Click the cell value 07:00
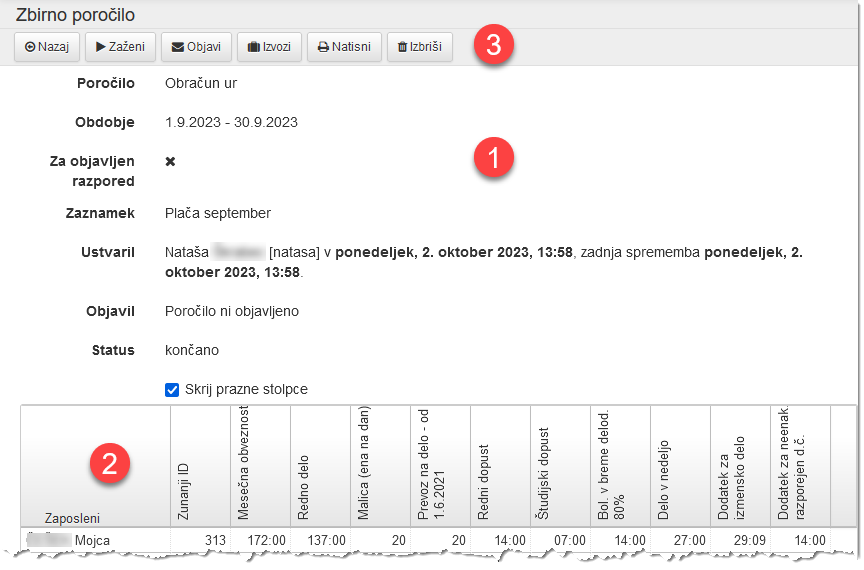This screenshot has height=570, width=864. [570, 541]
